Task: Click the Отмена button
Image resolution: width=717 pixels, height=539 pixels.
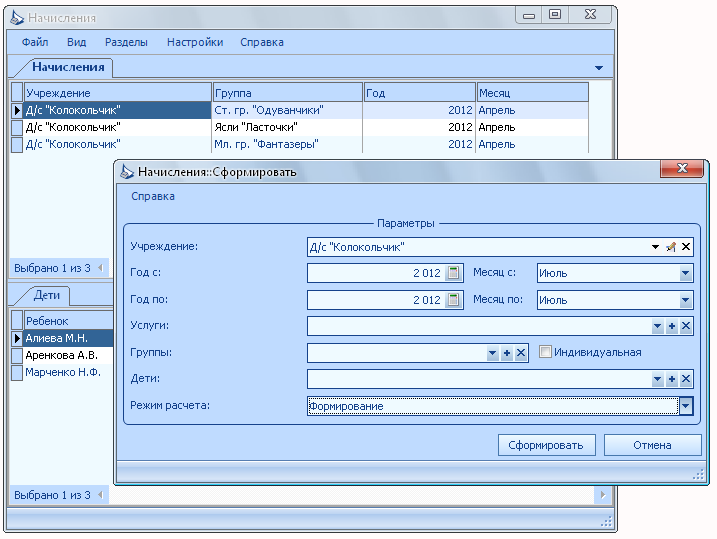Action: coord(653,445)
